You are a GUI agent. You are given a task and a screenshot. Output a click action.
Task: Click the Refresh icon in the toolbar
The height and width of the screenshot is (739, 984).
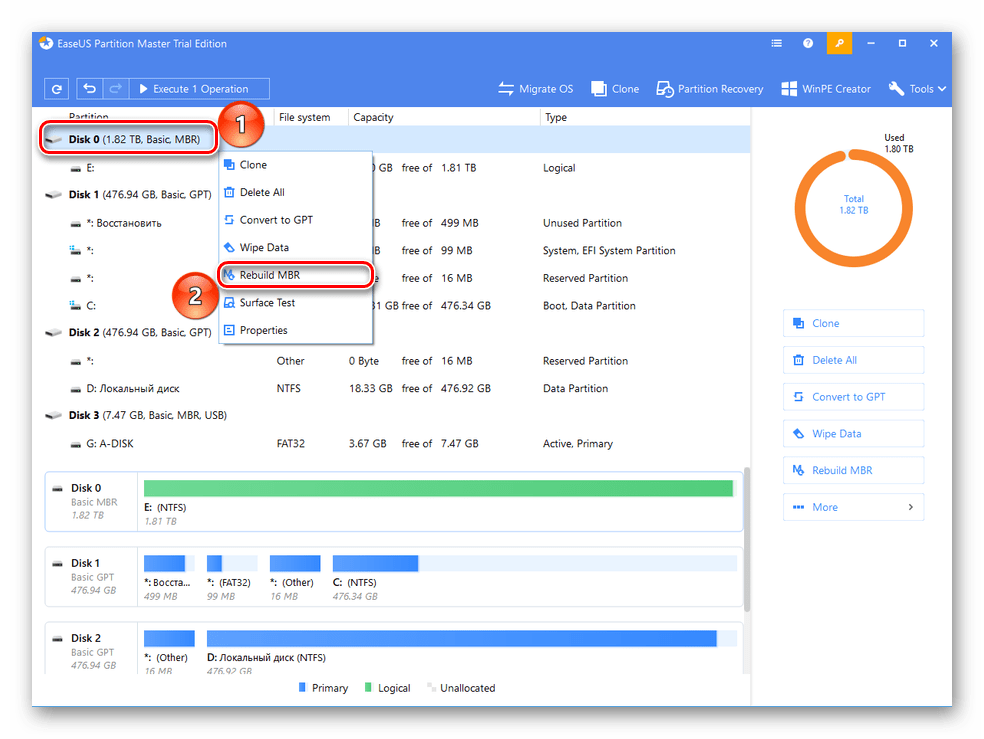tap(57, 89)
